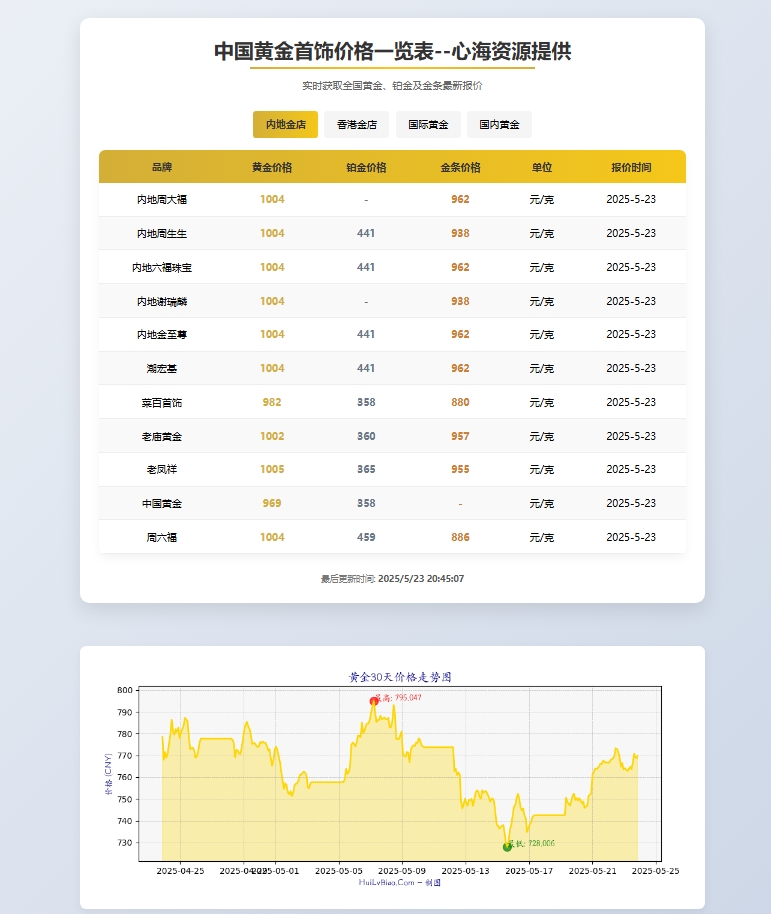This screenshot has height=914, width=771.
Task: Click platinum price 459 for 周六福
Action: point(366,537)
